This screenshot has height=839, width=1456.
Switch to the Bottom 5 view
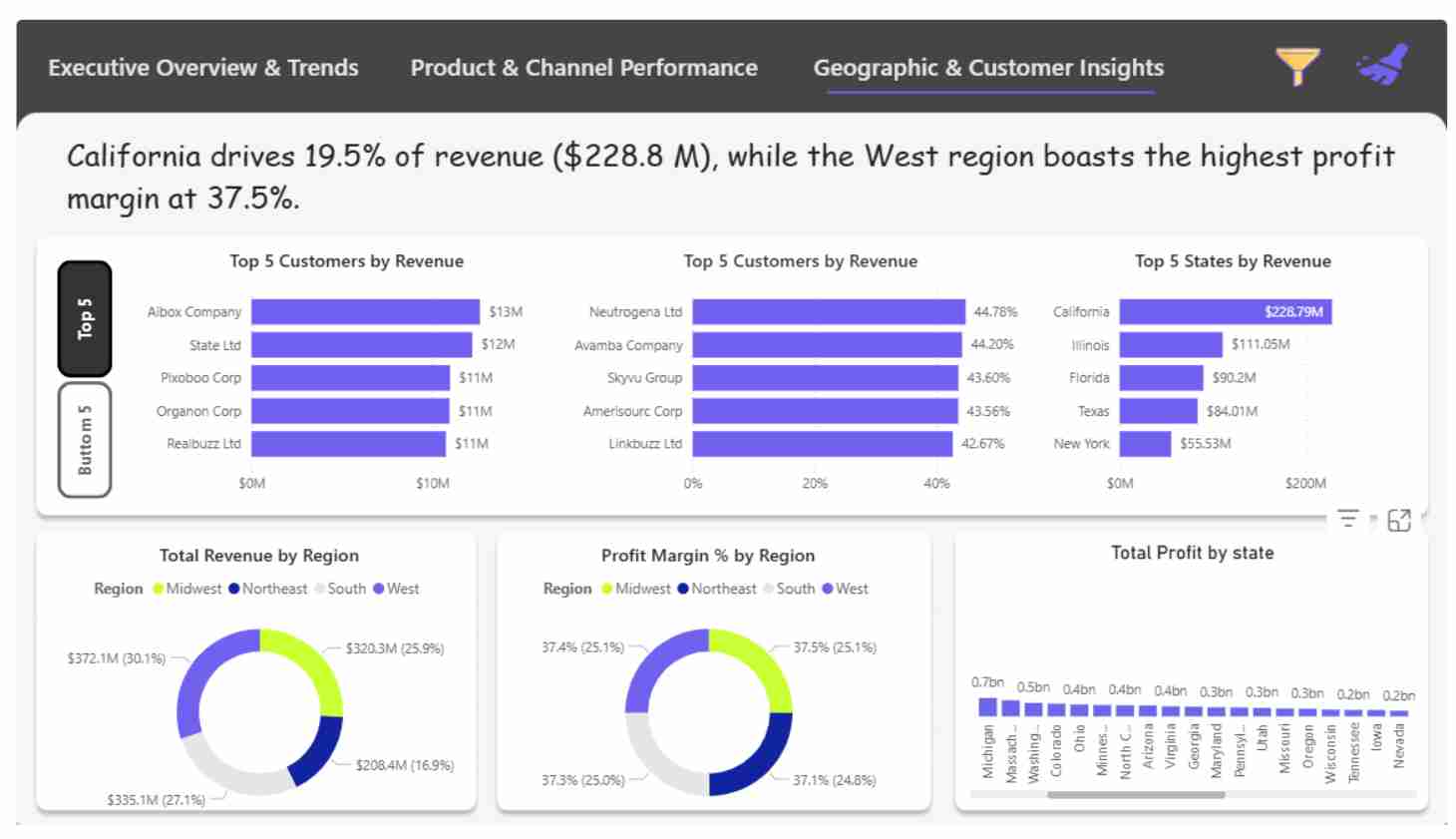coord(85,437)
